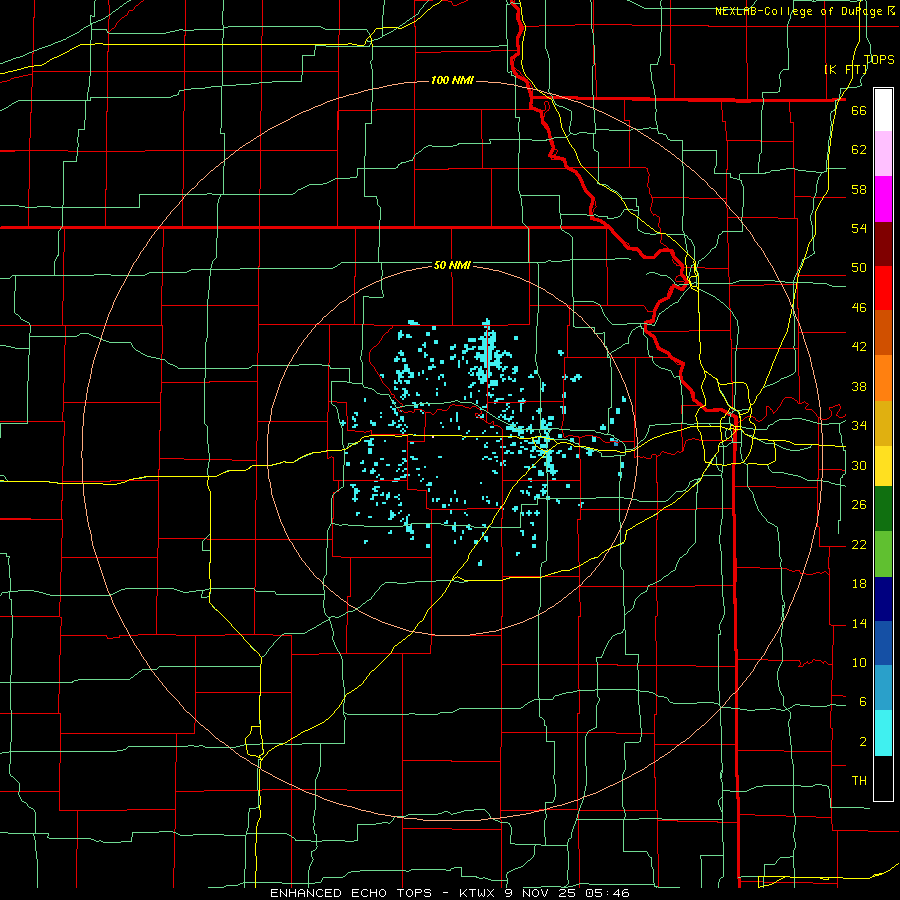The width and height of the screenshot is (900, 900).
Task: Click the 'NEXLAB-College of DuPage' credit text
Action: pos(798,11)
